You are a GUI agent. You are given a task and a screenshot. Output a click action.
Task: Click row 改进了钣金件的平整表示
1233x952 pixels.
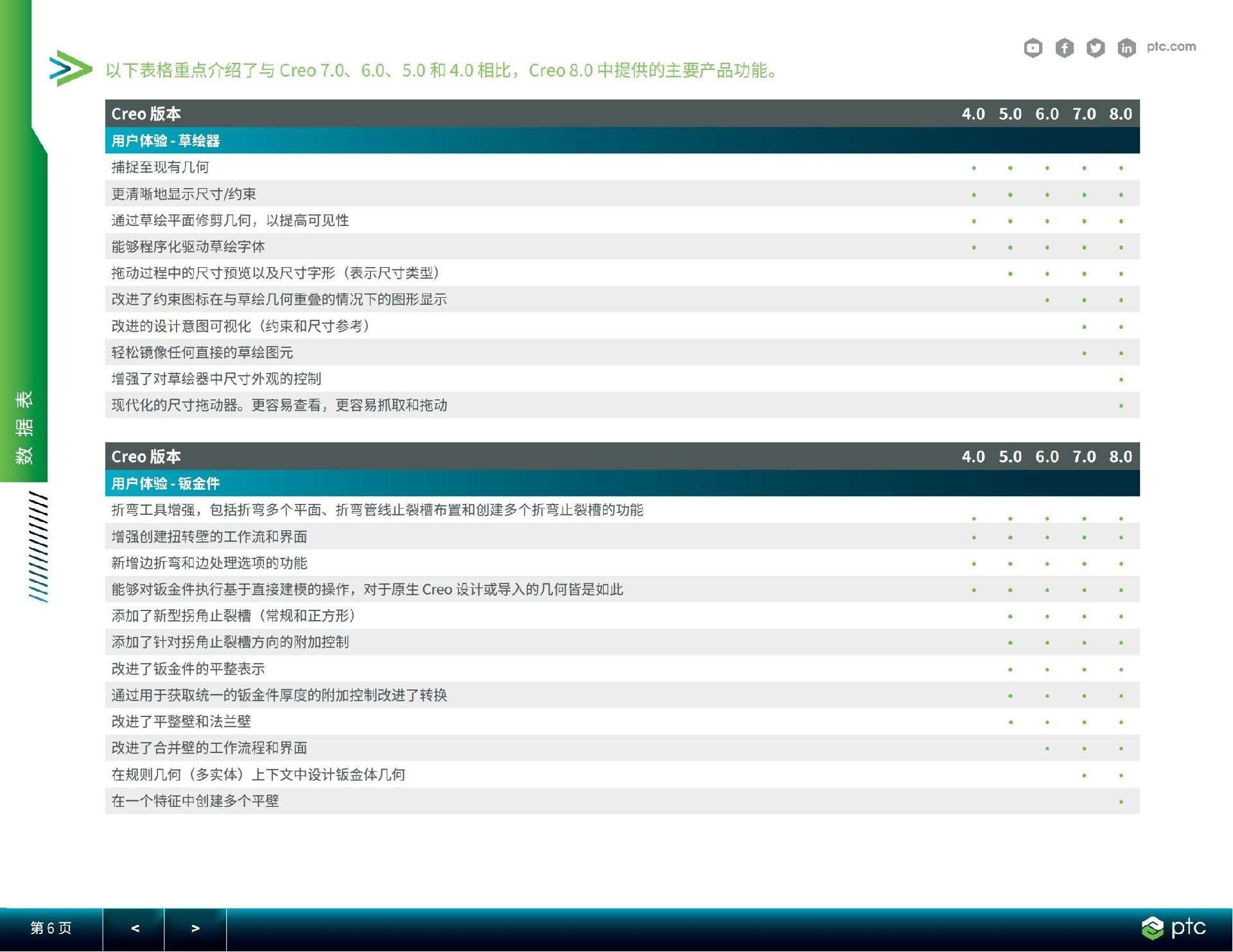pyautogui.click(x=622, y=669)
